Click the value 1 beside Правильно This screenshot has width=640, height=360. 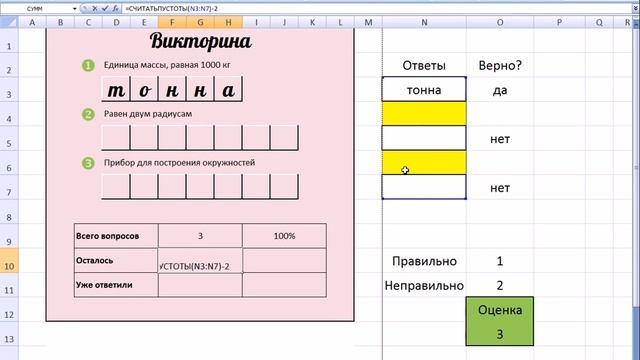(x=500, y=261)
